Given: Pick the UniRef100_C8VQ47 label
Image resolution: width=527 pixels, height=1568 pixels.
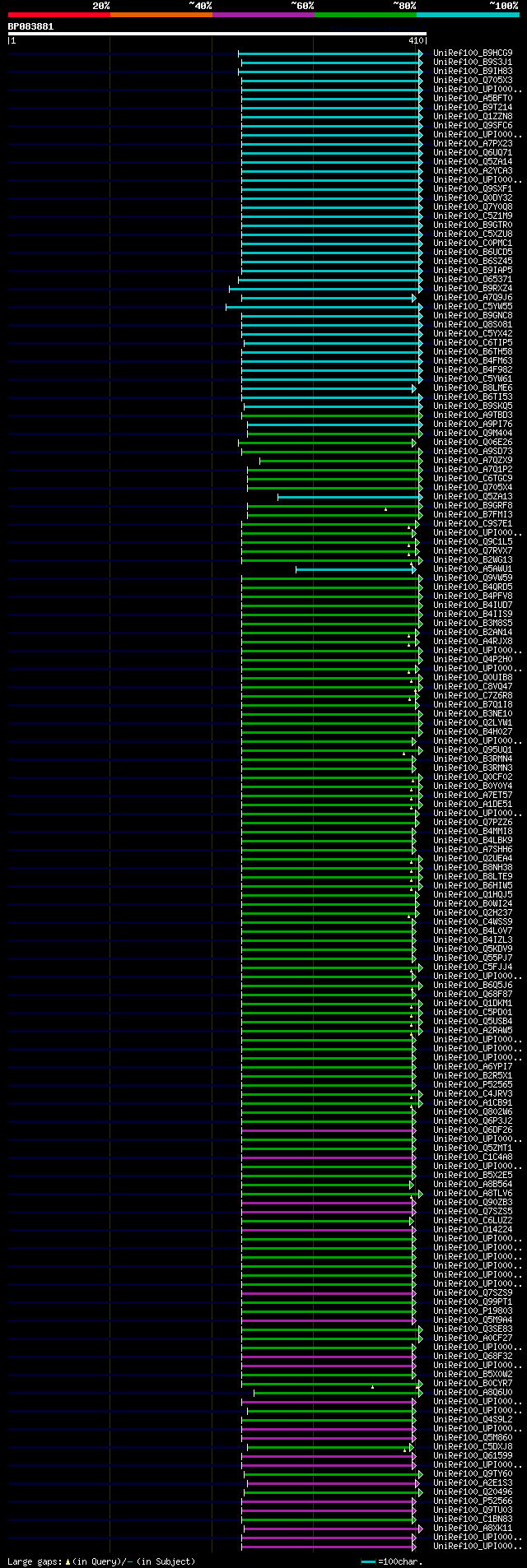Looking at the screenshot, I should click(x=473, y=687).
